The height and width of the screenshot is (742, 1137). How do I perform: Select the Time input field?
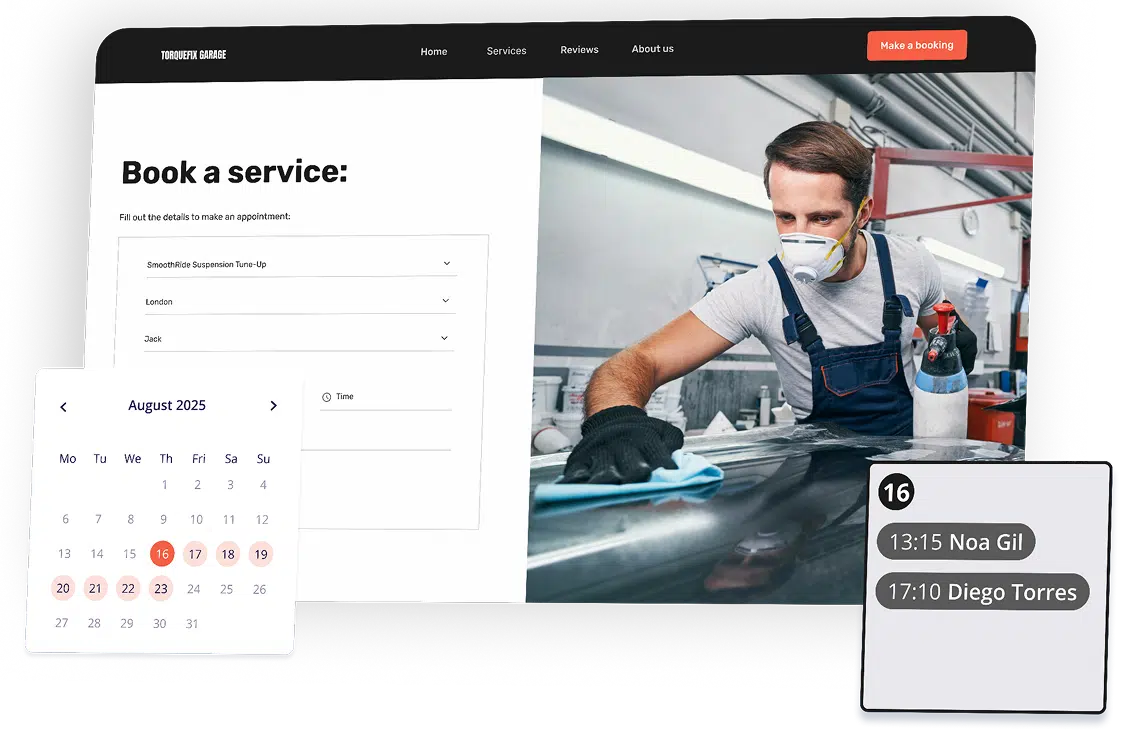coord(386,397)
